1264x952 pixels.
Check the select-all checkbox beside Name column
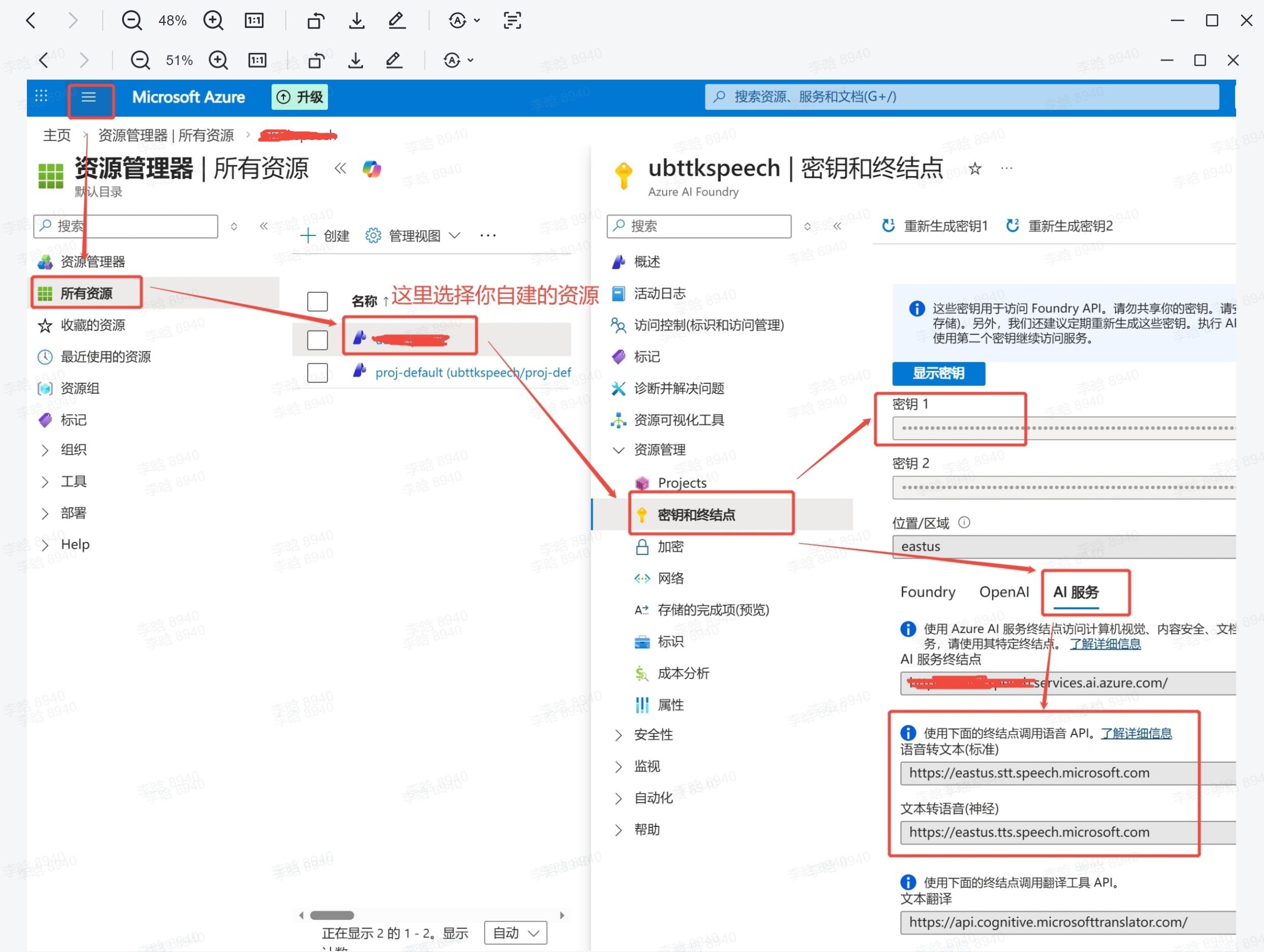(317, 301)
